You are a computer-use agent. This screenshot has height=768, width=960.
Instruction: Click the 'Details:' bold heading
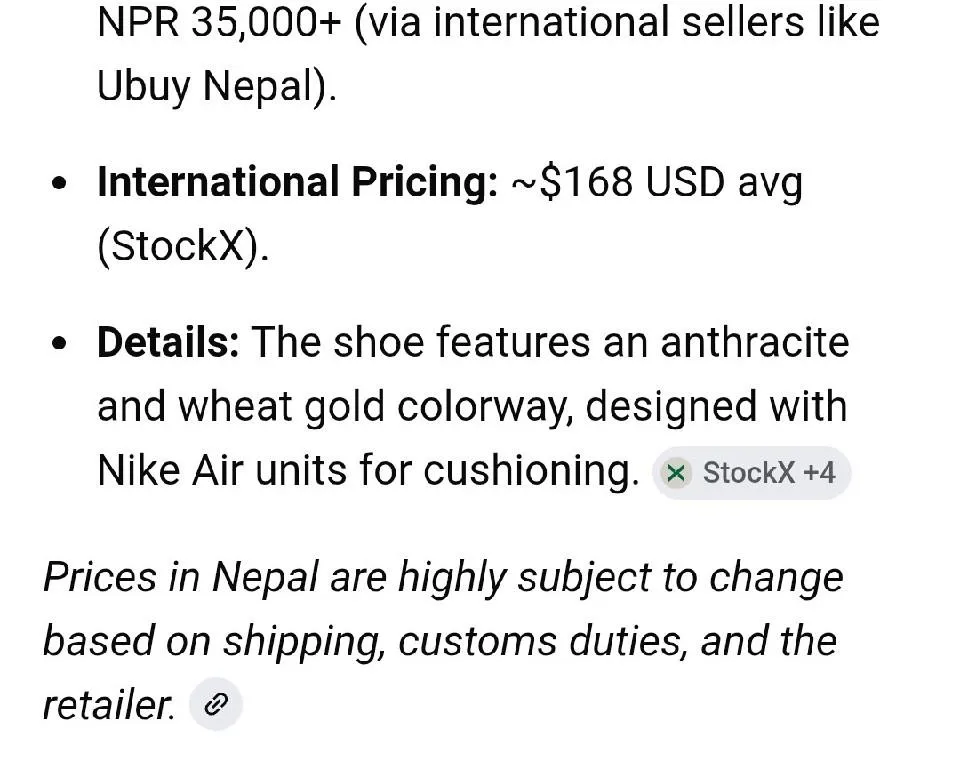tap(167, 343)
